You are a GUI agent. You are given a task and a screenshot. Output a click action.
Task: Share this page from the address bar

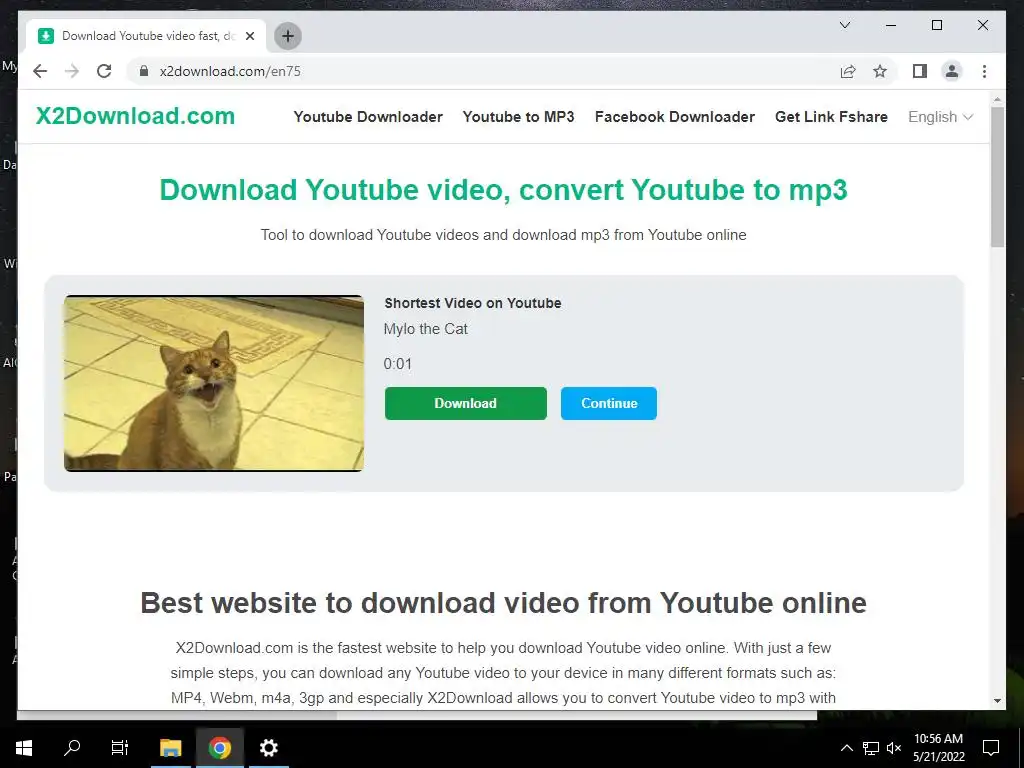(848, 71)
